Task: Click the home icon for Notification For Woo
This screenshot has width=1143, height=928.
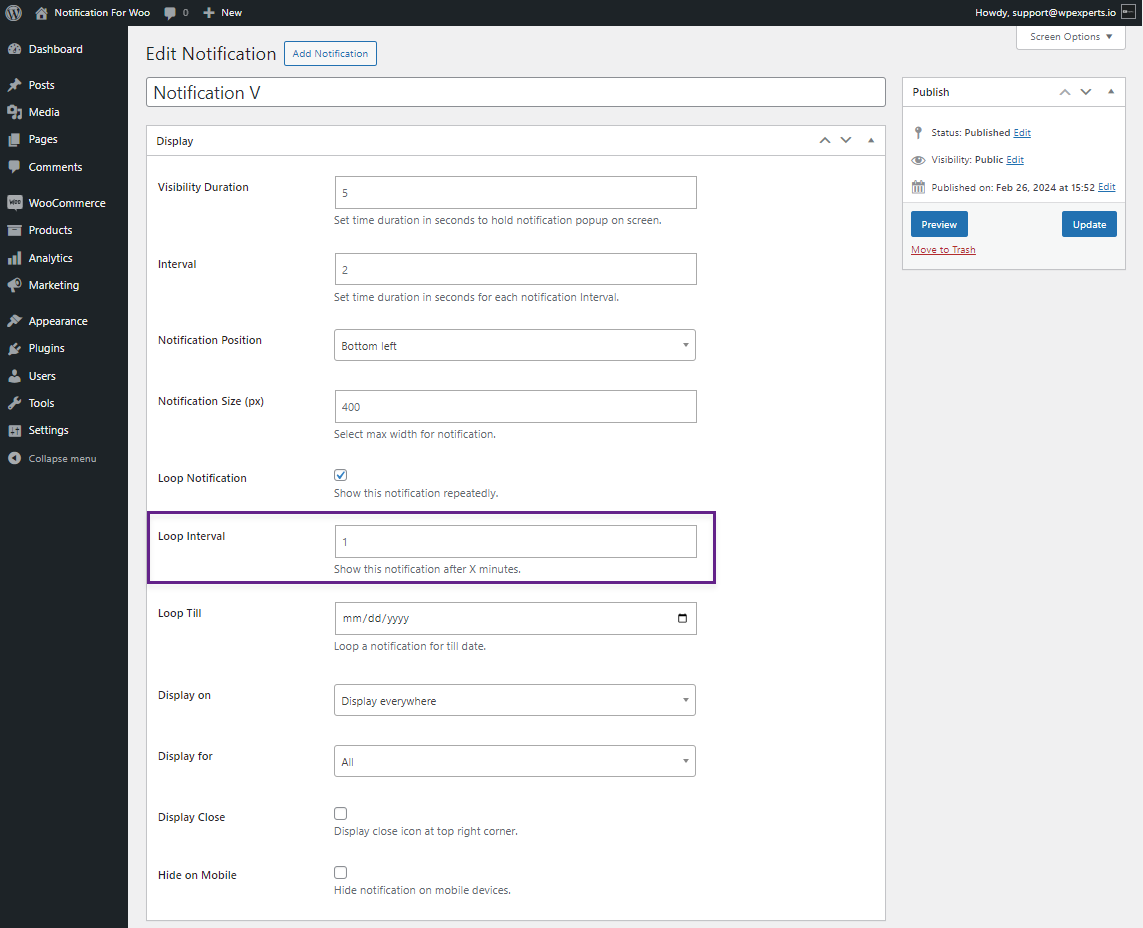Action: 42,12
